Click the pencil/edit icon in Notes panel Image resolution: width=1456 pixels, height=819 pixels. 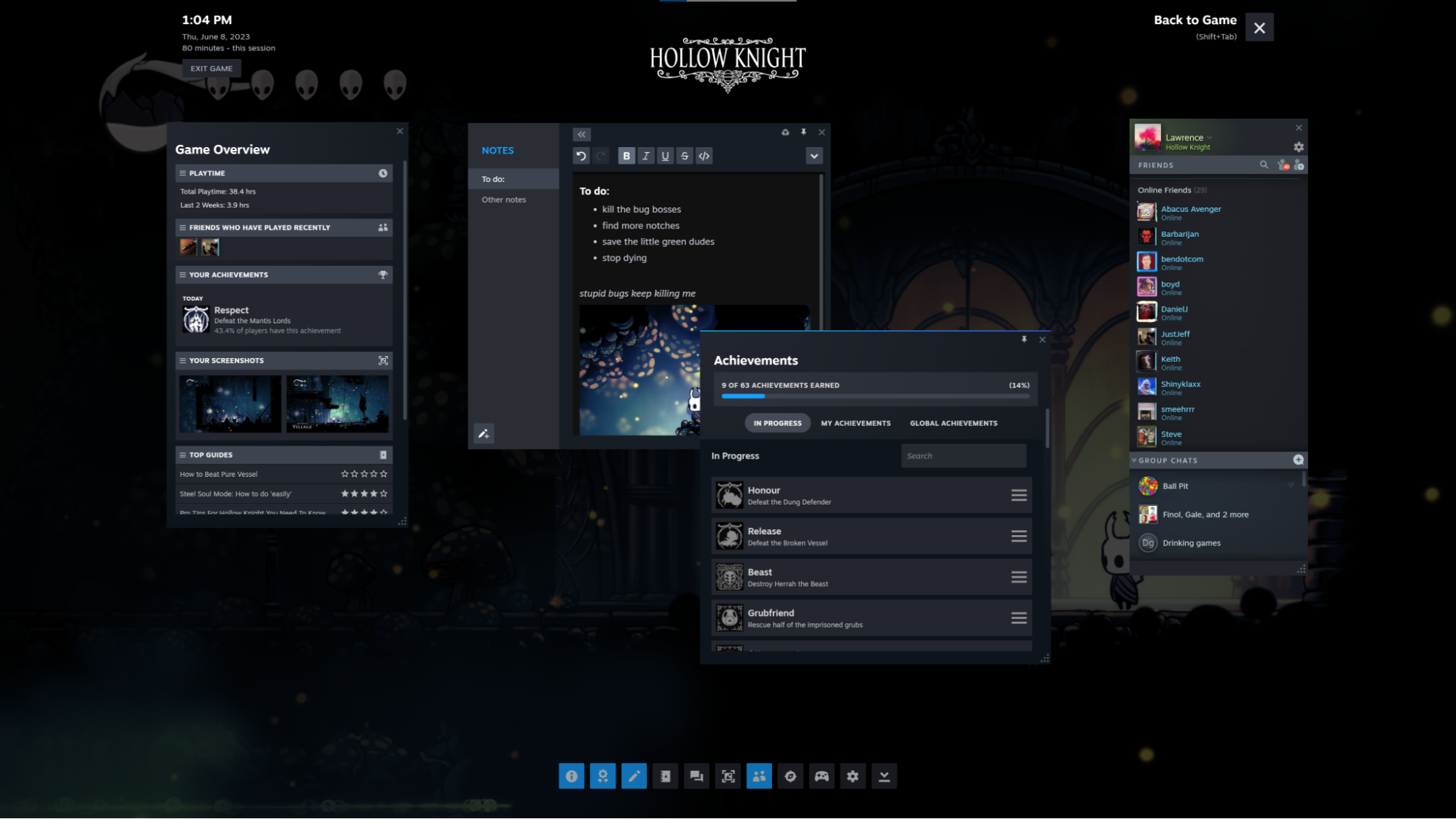click(x=483, y=433)
